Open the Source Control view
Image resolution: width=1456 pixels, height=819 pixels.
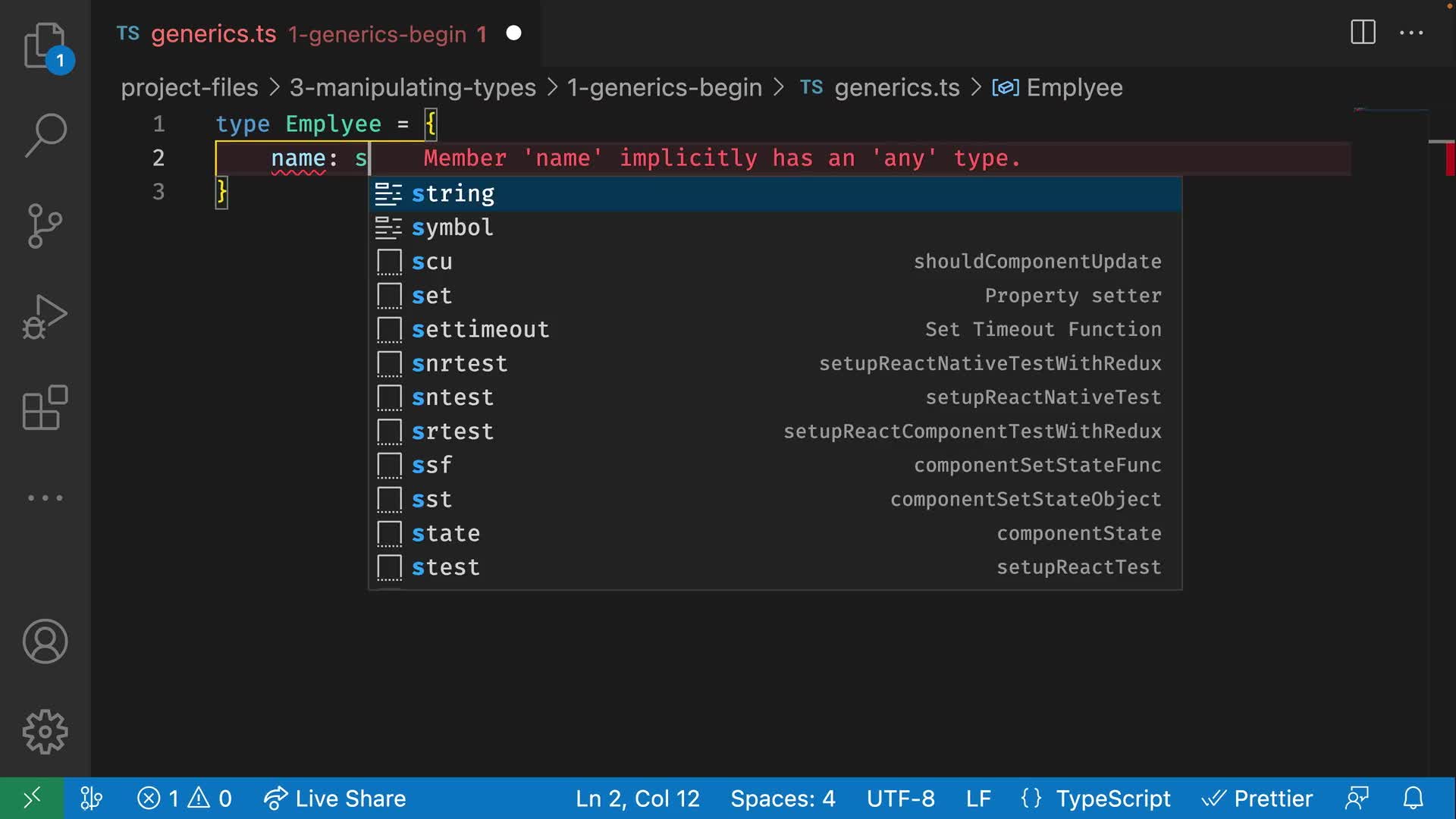(45, 226)
